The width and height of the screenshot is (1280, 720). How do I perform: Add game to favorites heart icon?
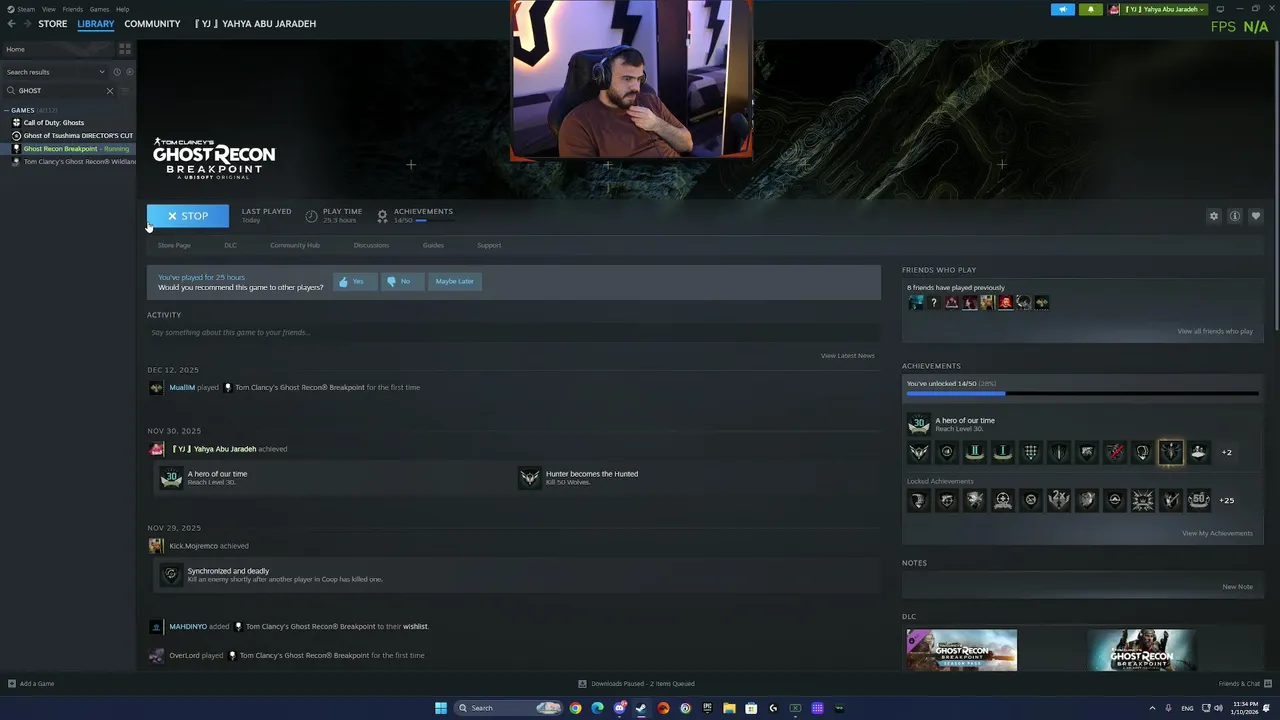pos(1256,216)
